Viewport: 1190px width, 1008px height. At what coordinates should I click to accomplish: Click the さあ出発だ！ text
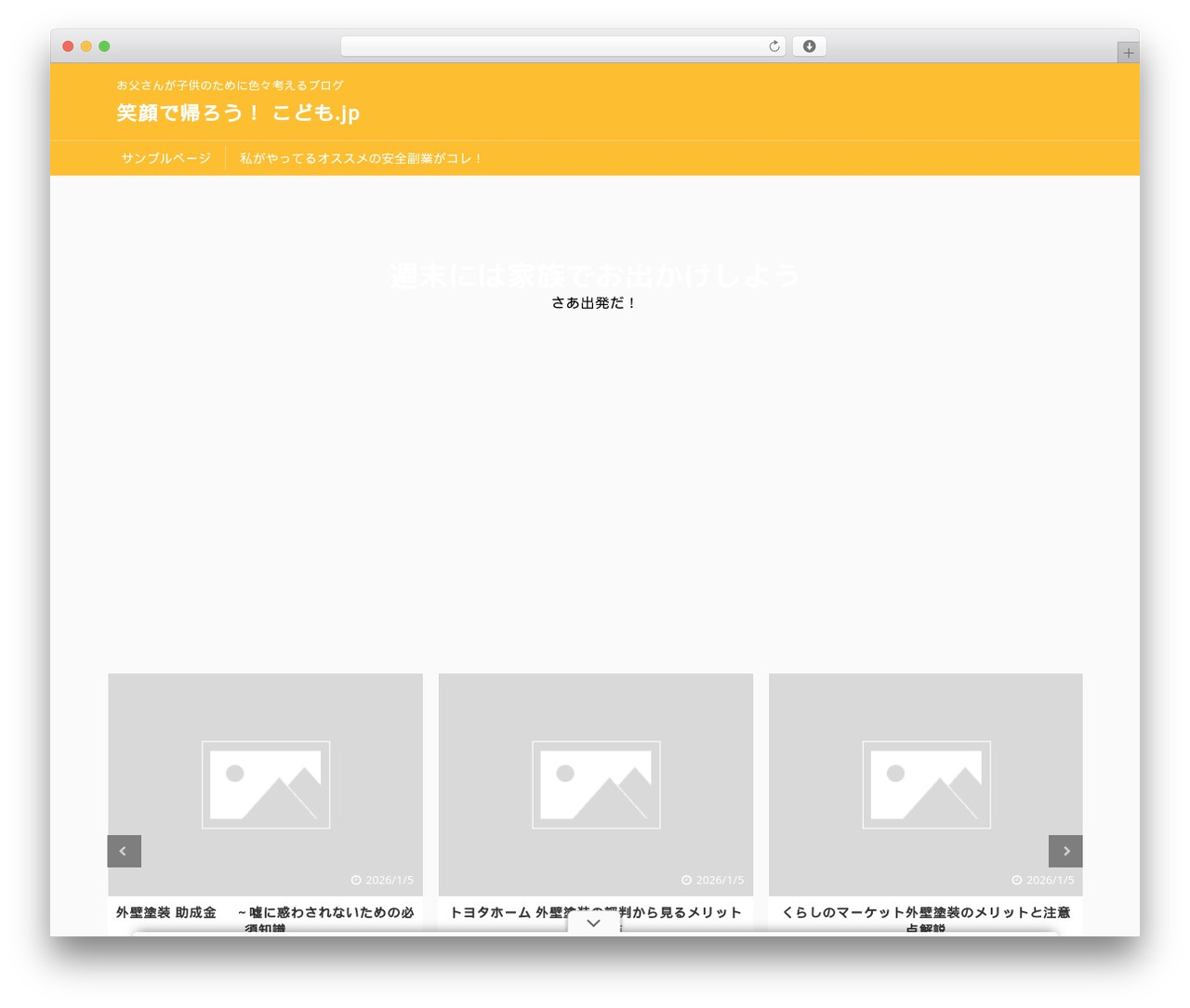pyautogui.click(x=594, y=302)
